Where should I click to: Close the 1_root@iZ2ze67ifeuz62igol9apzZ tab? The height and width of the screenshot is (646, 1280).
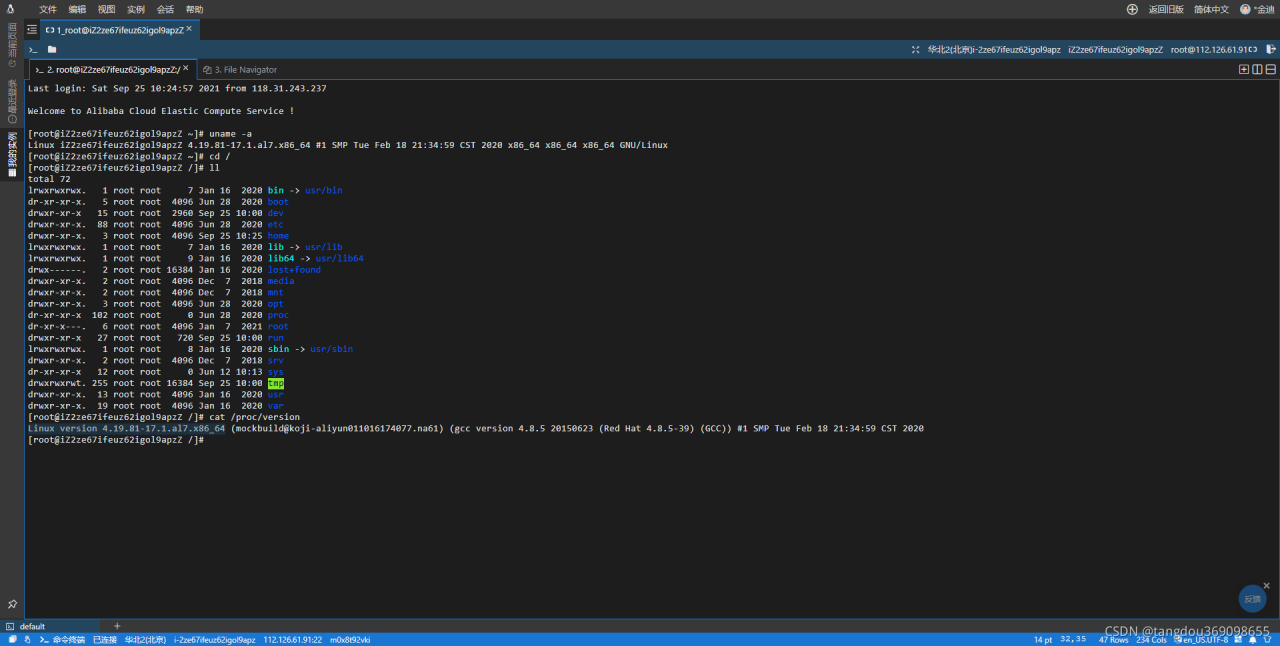coord(189,29)
